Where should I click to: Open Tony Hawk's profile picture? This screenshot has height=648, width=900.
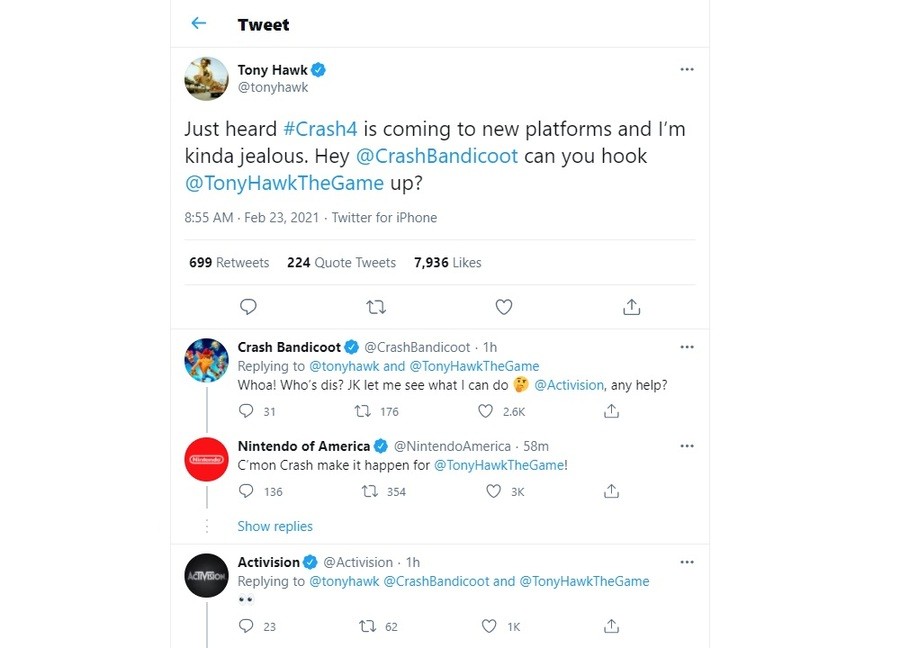207,78
